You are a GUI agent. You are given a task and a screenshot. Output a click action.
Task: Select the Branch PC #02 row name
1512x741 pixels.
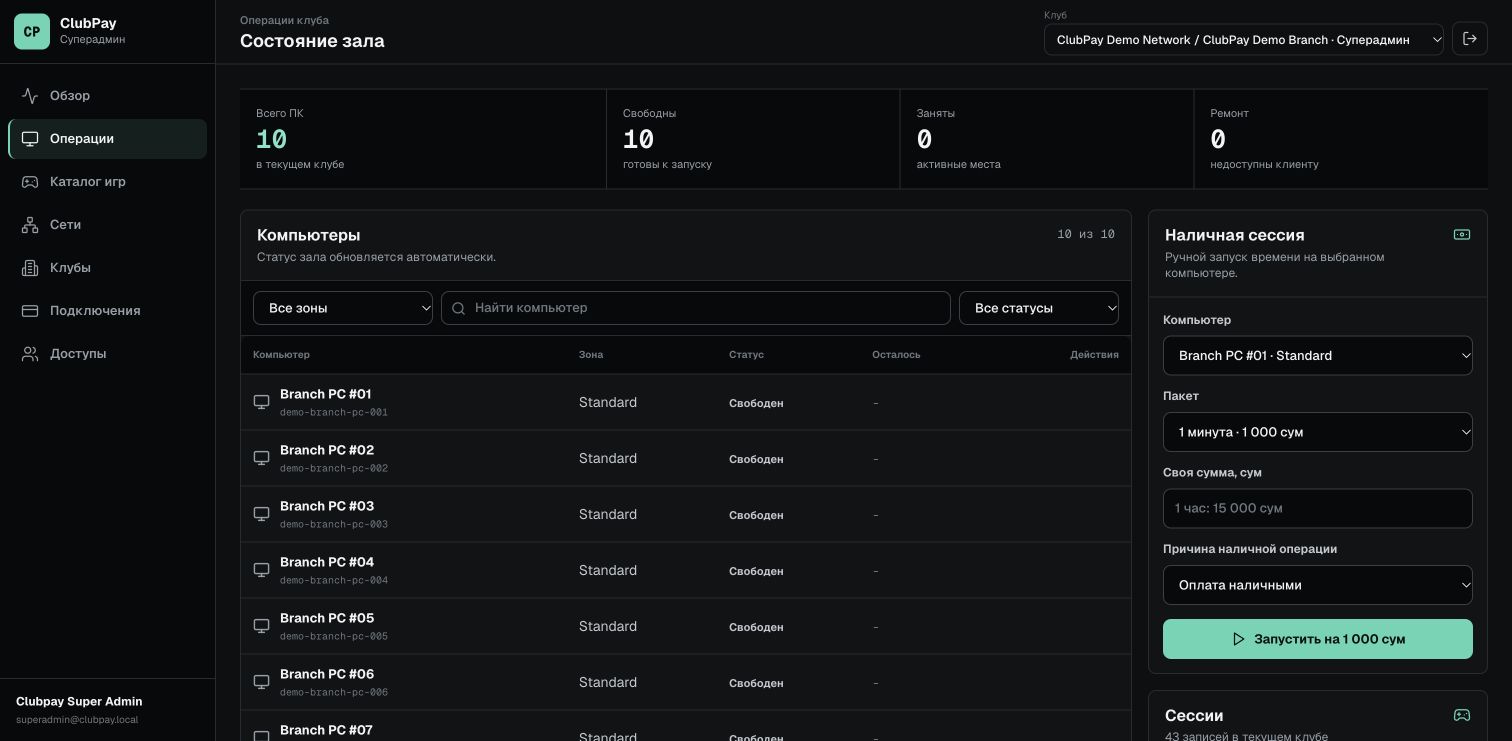click(327, 450)
